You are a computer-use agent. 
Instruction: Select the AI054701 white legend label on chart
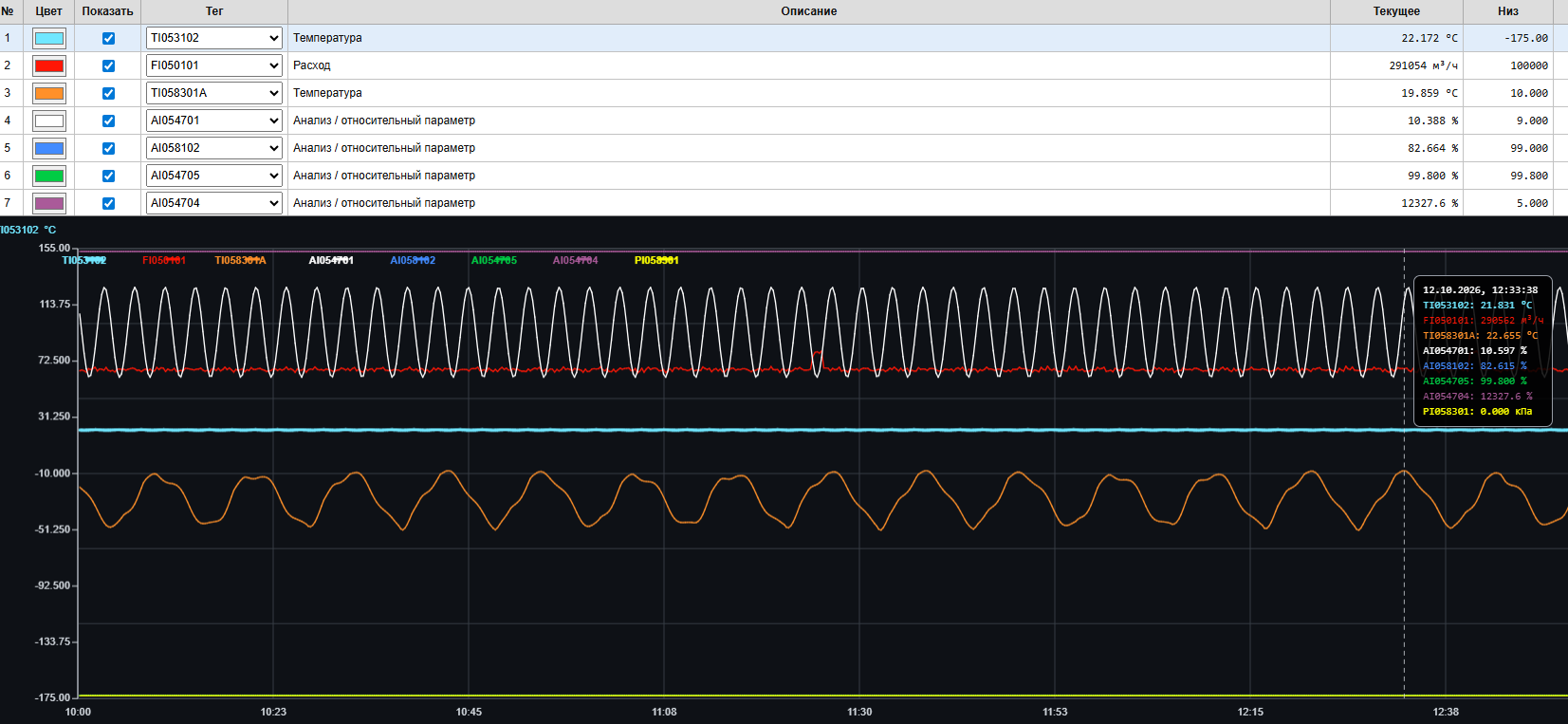tap(331, 260)
